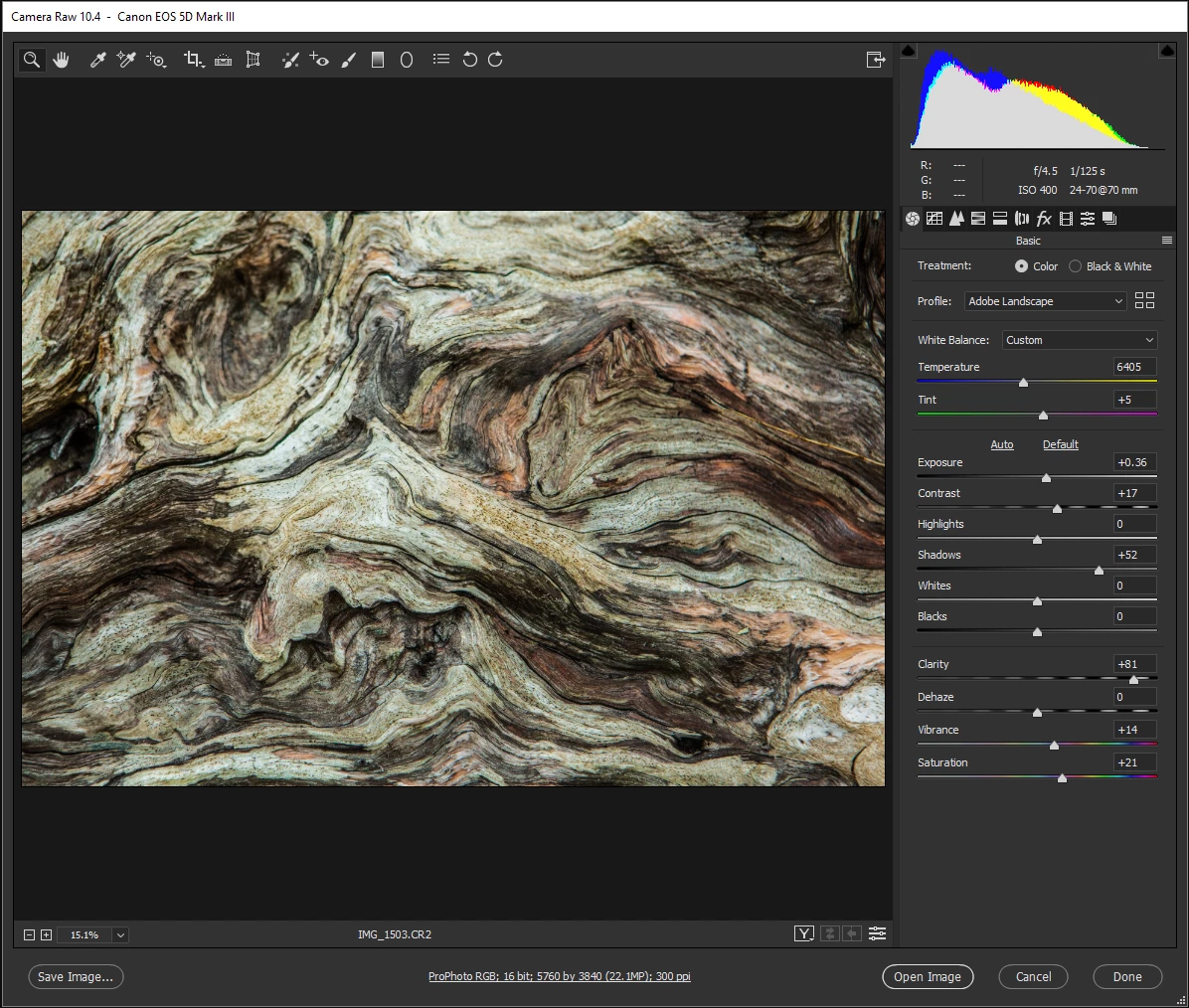This screenshot has height=1008, width=1189.
Task: Pick the White Balance eyedropper tool
Action: tap(97, 60)
